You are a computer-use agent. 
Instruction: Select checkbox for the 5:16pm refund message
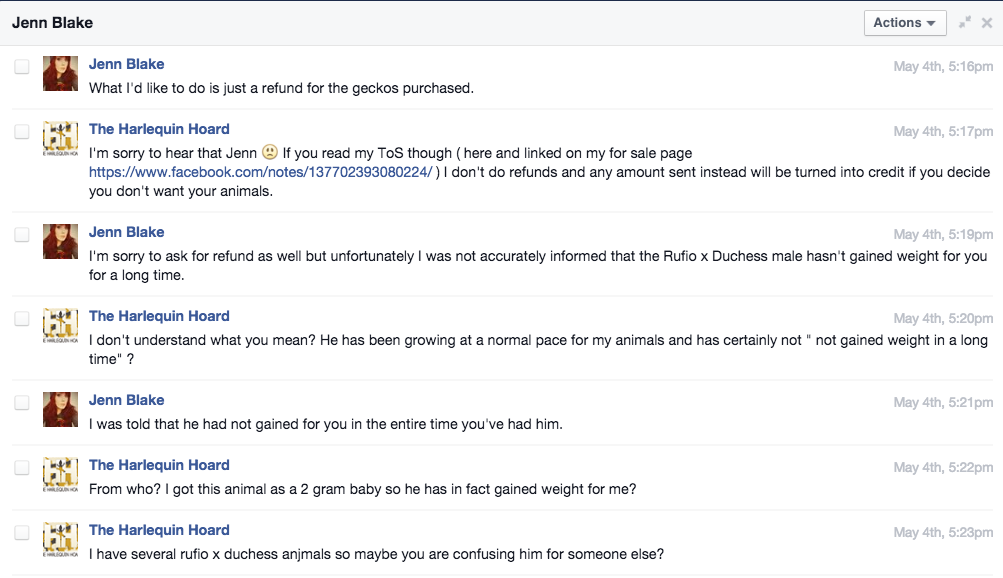click(22, 66)
